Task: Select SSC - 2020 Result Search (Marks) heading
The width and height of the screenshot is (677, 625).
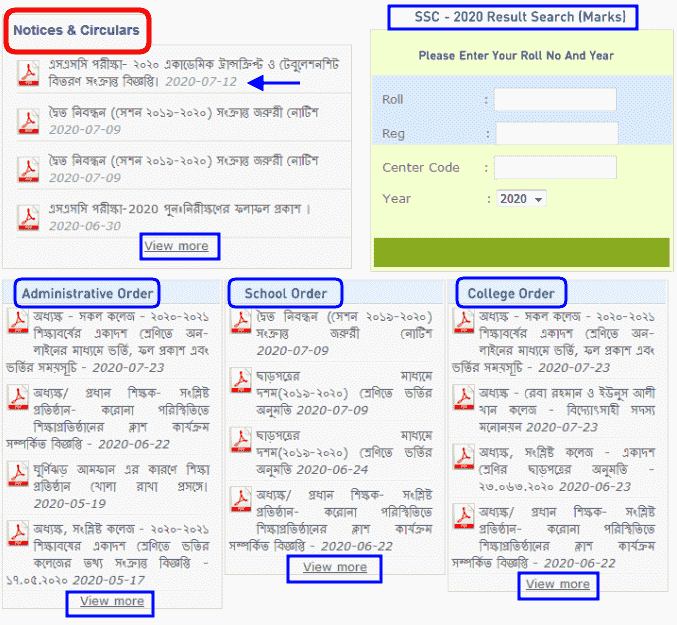Action: coord(520,17)
